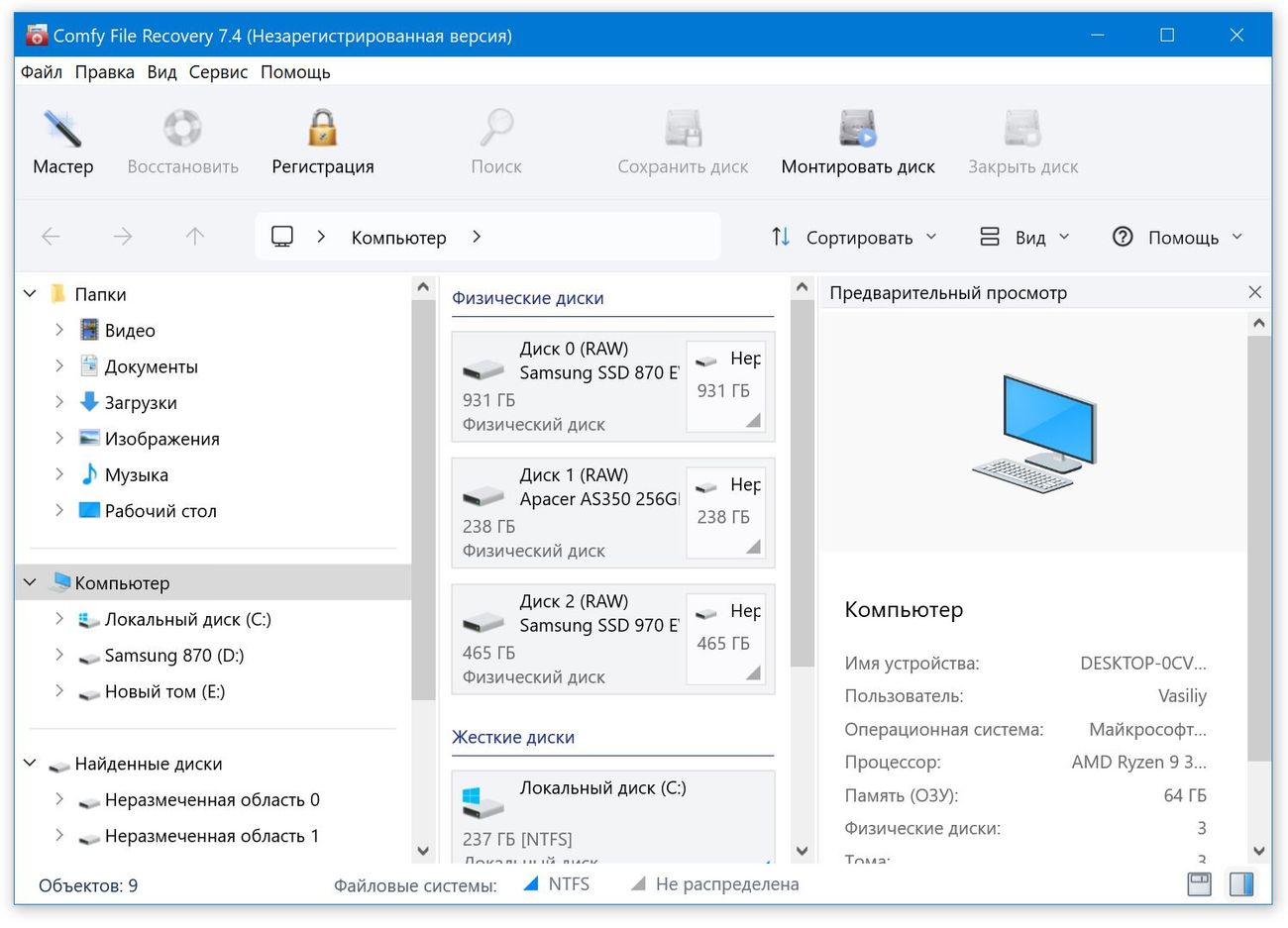Screen dimensions: 1288x928
Task: Open the Вид menu in menu bar
Action: click(x=161, y=72)
